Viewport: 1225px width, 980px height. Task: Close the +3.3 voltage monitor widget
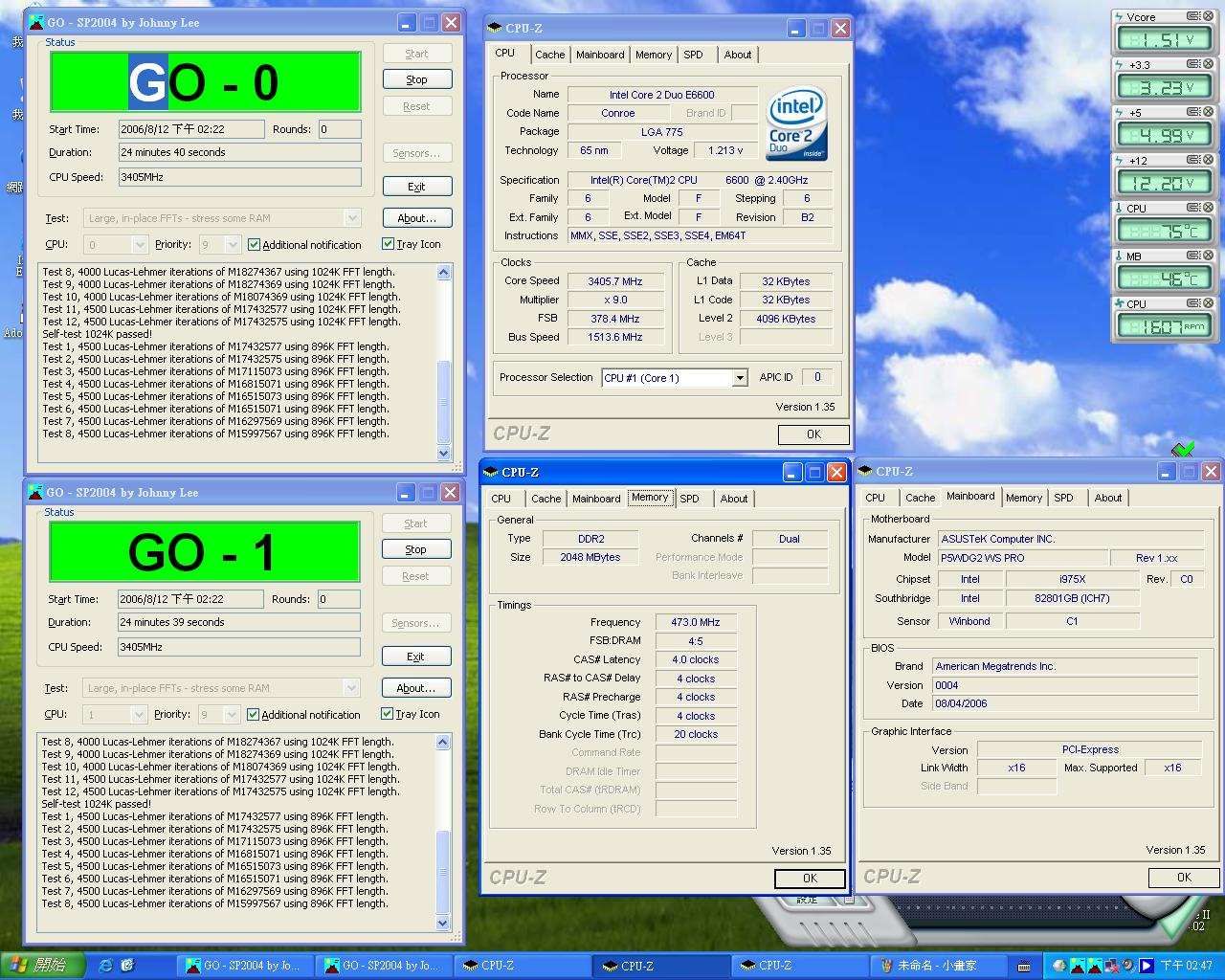pos(1208,64)
